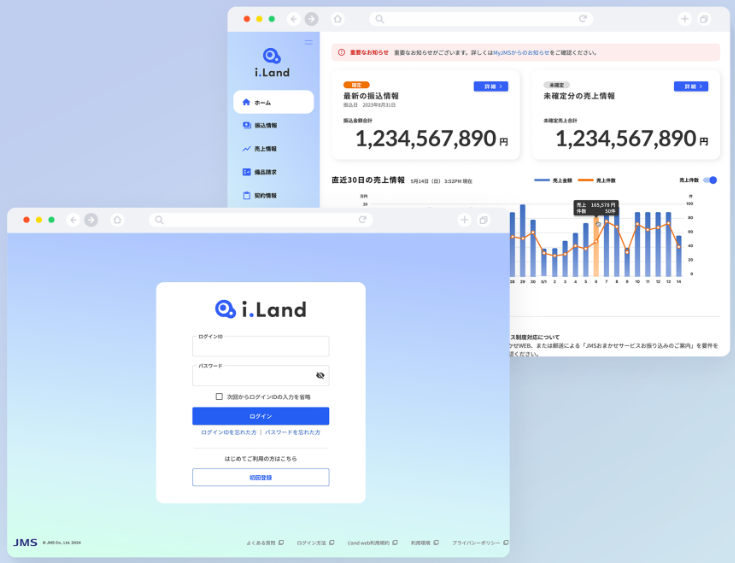The height and width of the screenshot is (563, 735).
Task: Show tab overview in the login window
Action: tap(483, 220)
